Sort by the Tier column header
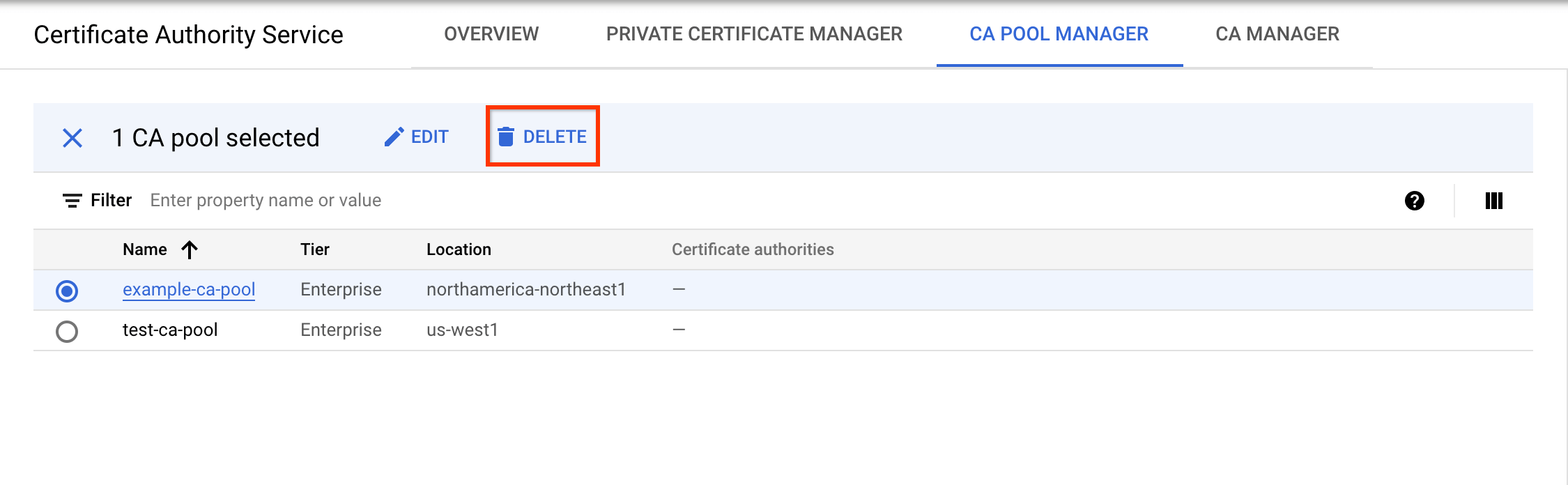Viewport: 1568px width, 485px height. (315, 249)
